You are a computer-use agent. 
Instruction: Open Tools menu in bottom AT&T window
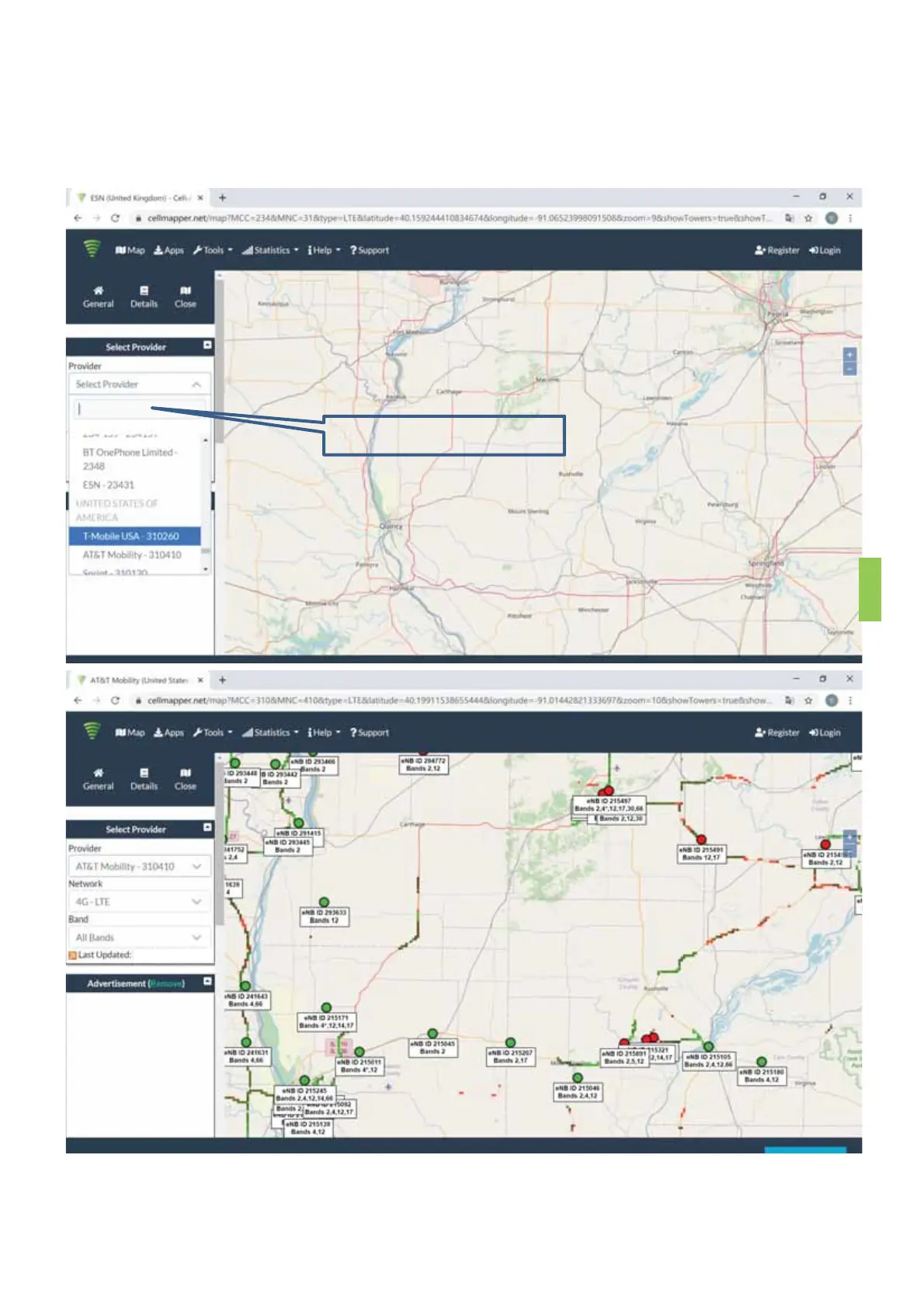(213, 732)
